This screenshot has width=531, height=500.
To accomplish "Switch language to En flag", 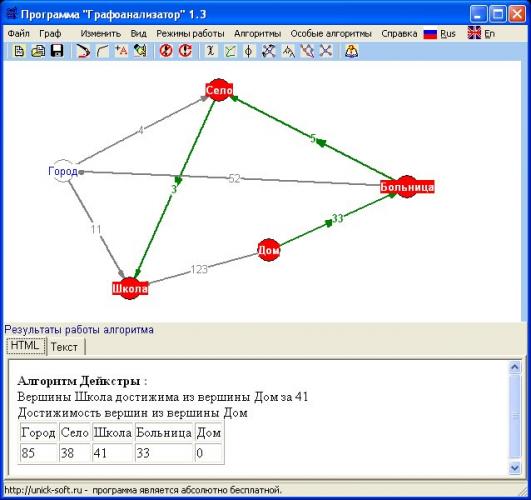I will (x=481, y=33).
